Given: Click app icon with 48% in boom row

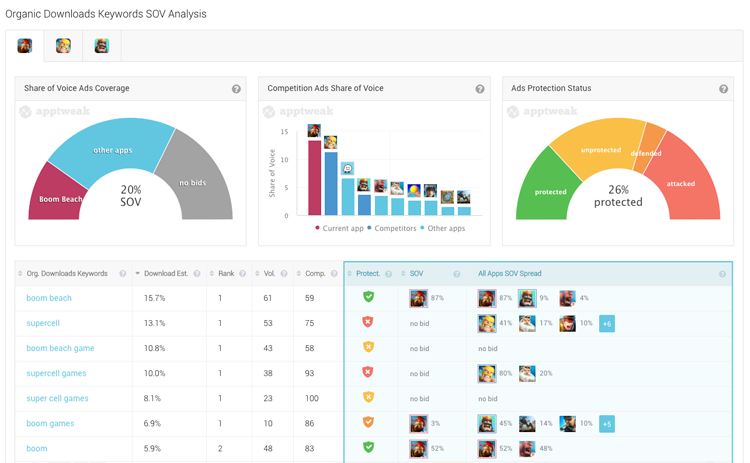Looking at the screenshot, I should click(x=527, y=449).
